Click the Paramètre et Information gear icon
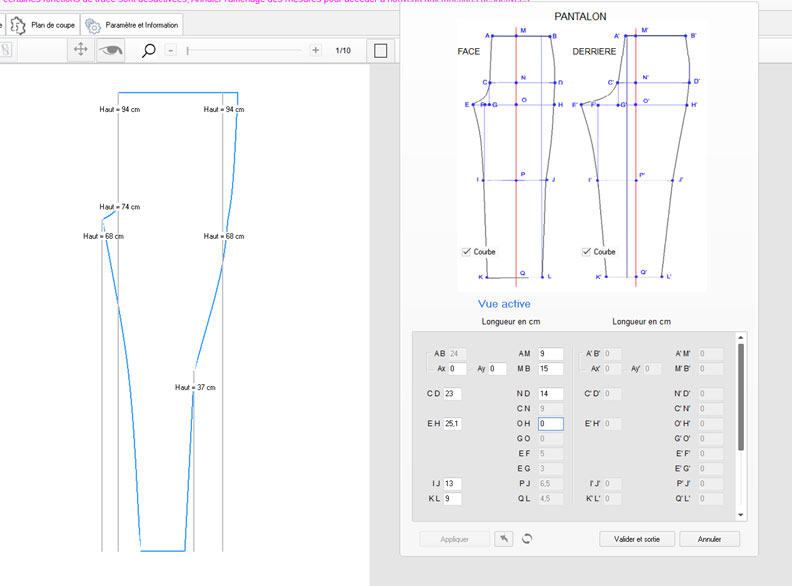This screenshot has height=586, width=792. pyautogui.click(x=93, y=26)
